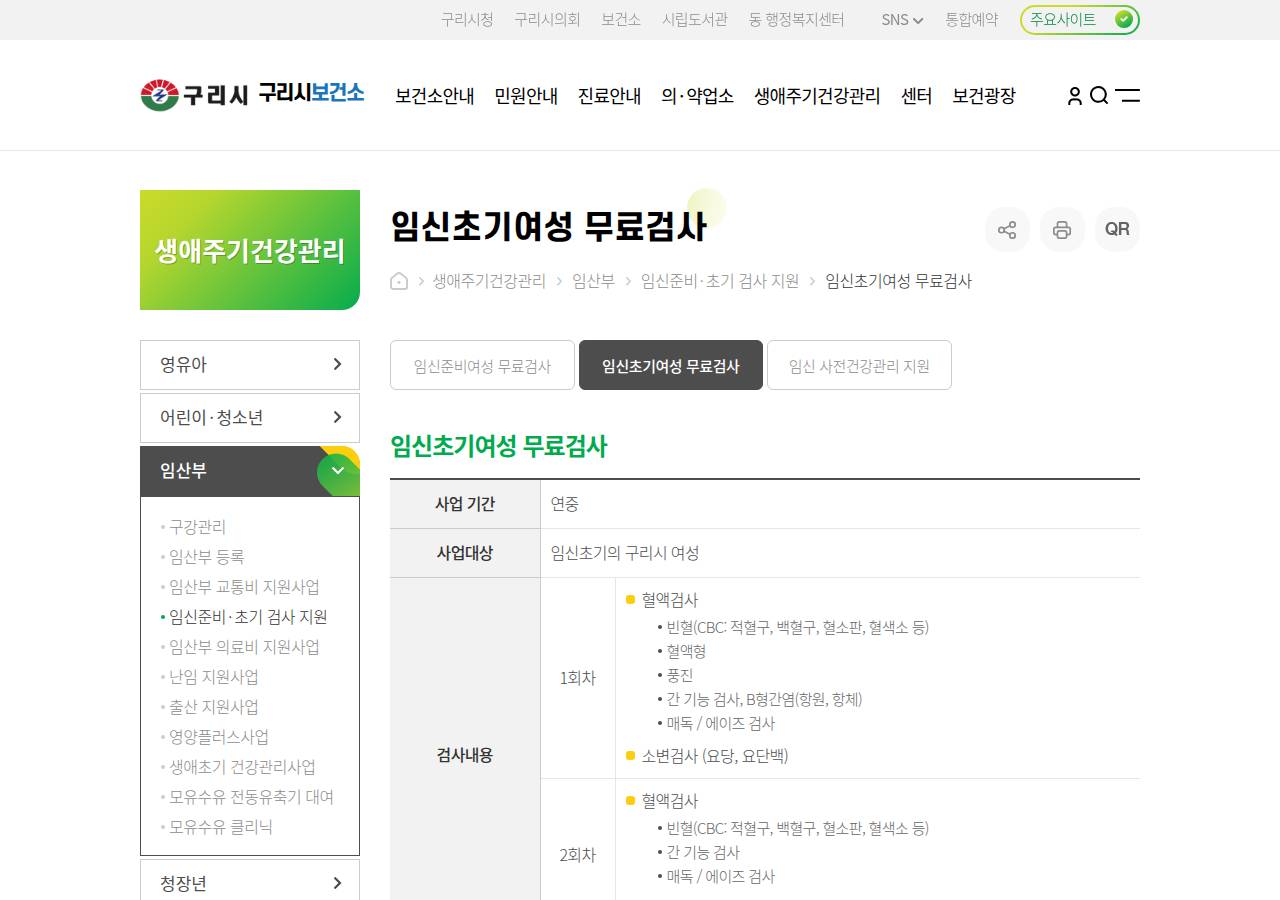Open 민원안내 main menu
The image size is (1280, 900).
pyautogui.click(x=526, y=96)
